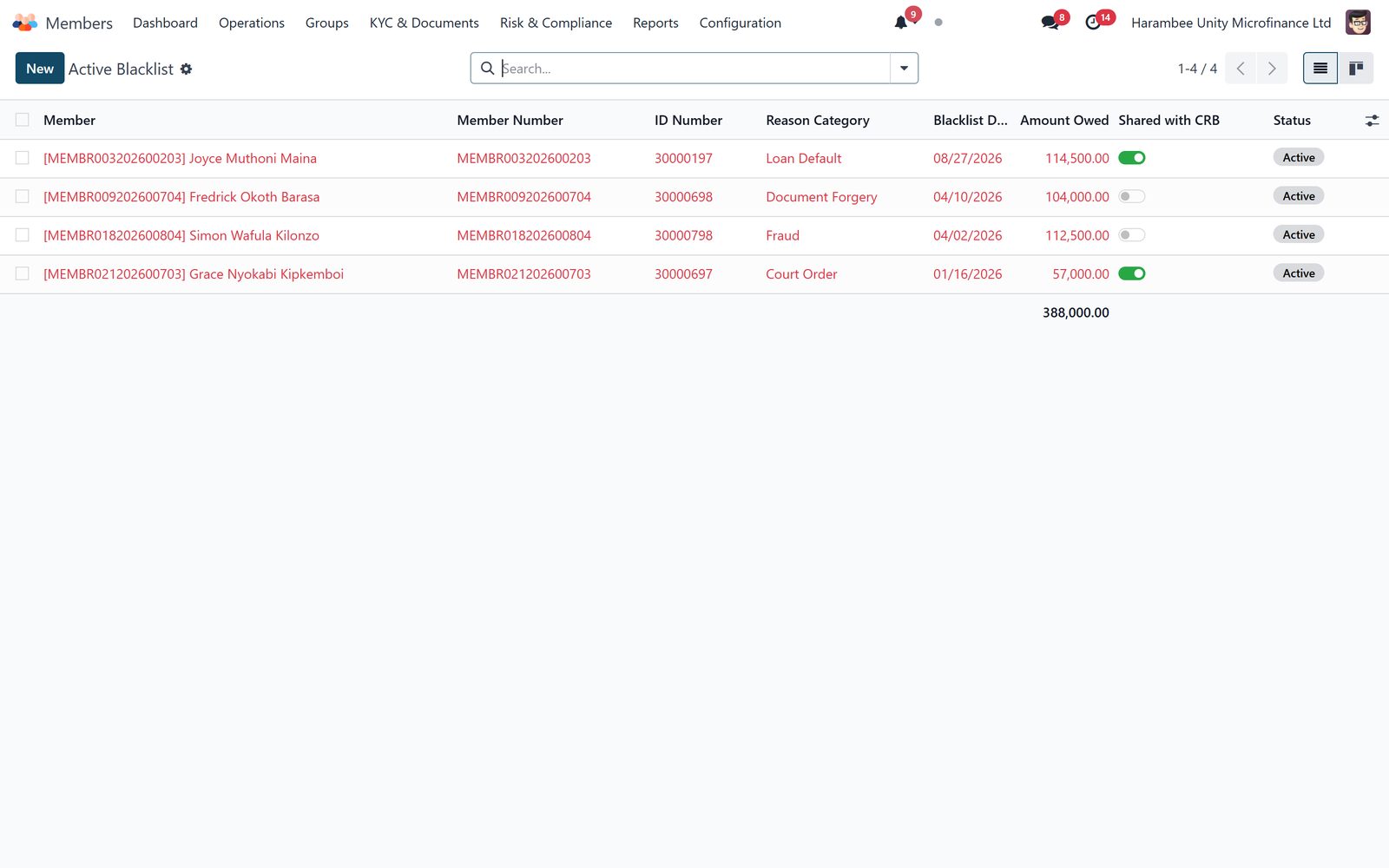Open the notifications bell icon
The width and height of the screenshot is (1389, 868).
click(901, 23)
